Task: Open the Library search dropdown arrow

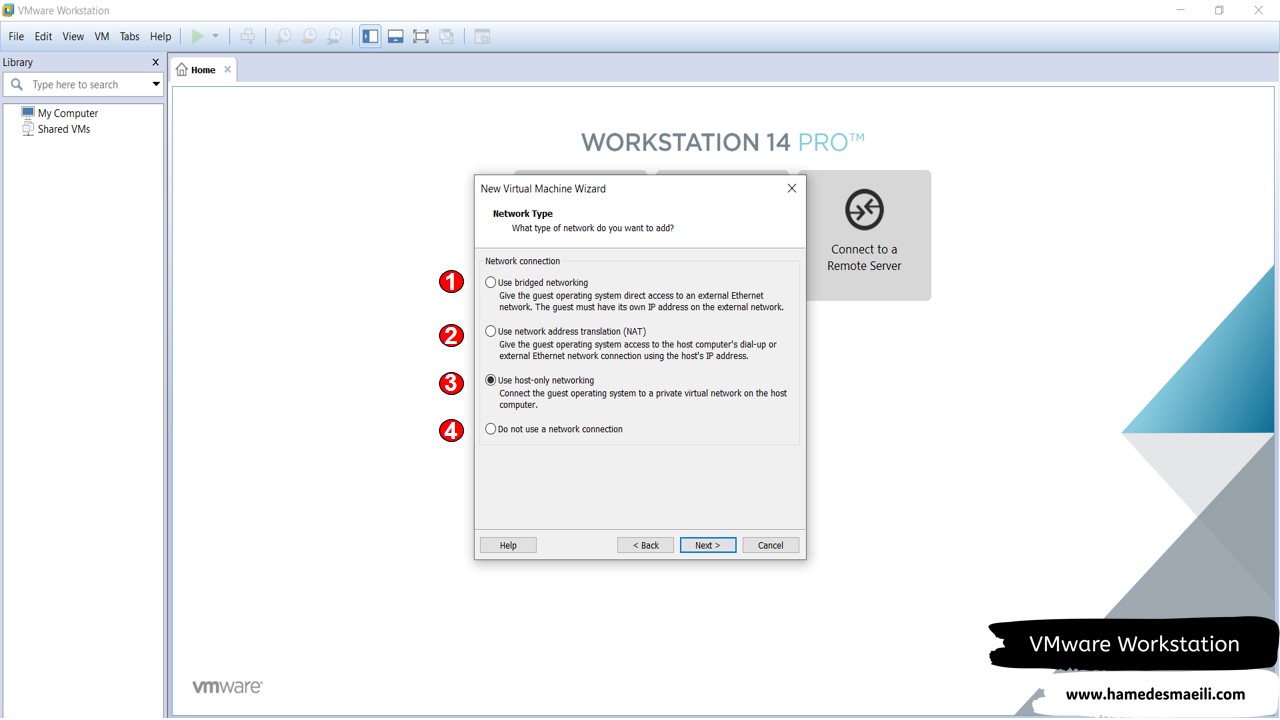Action: (x=155, y=85)
